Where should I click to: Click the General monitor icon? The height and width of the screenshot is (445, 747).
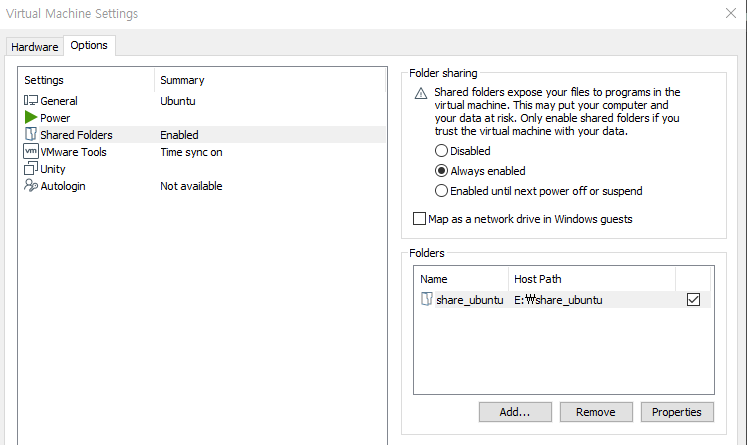31,101
